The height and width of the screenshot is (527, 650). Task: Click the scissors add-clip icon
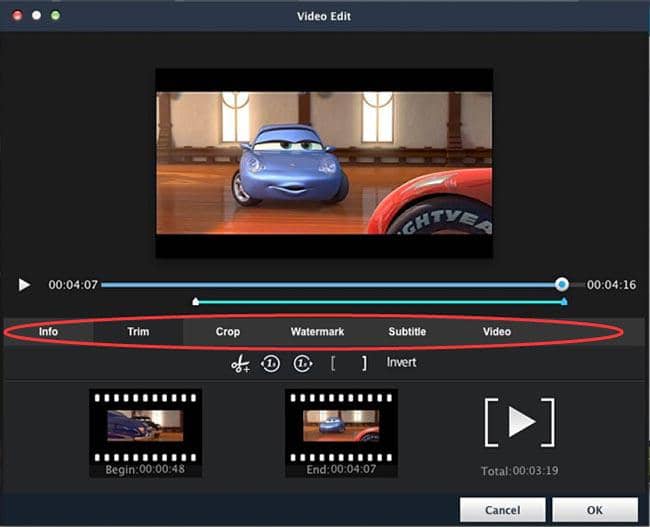click(x=240, y=364)
